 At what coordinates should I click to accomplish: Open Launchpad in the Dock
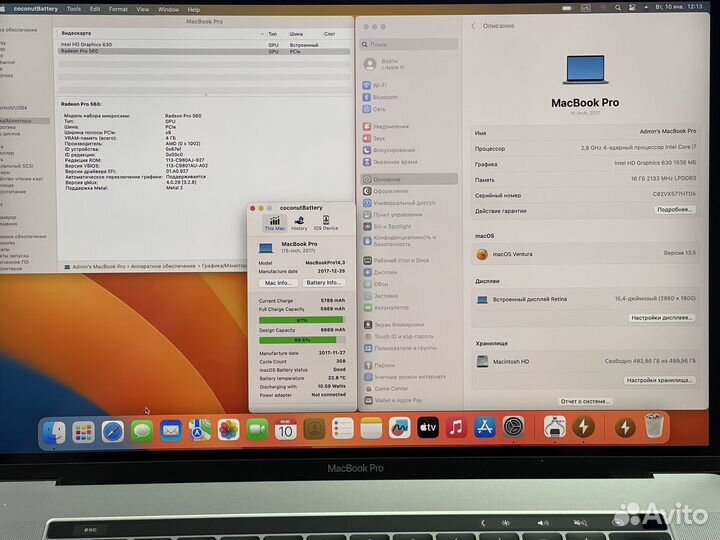coord(84,433)
